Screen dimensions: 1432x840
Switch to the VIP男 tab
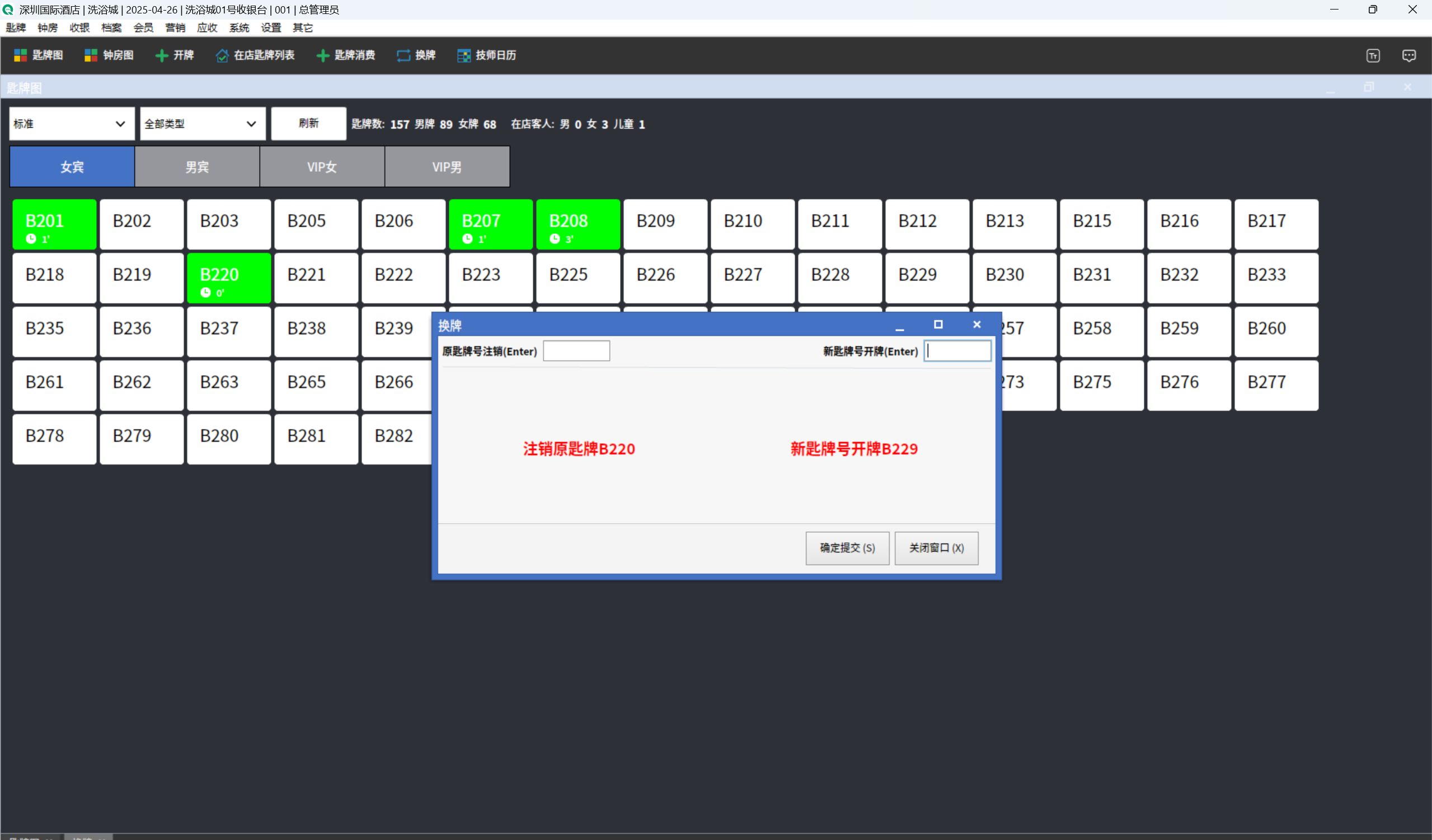pos(447,167)
